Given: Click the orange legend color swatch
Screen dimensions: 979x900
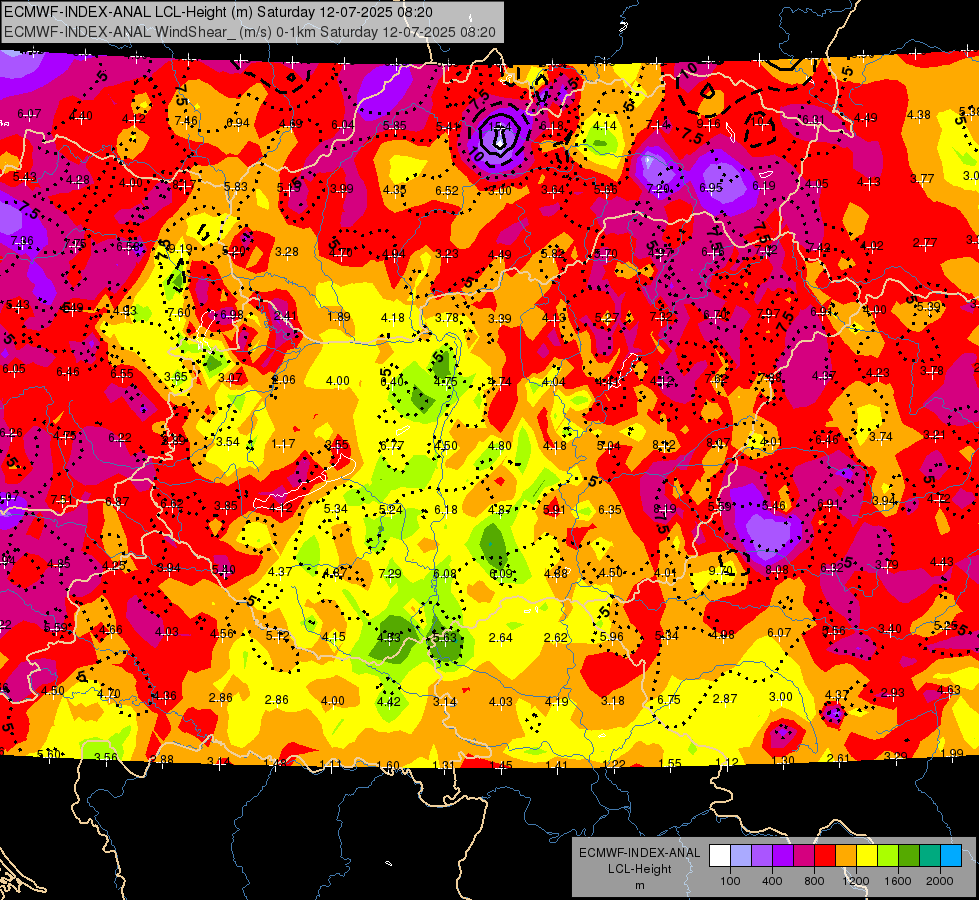Looking at the screenshot, I should coord(846,856).
